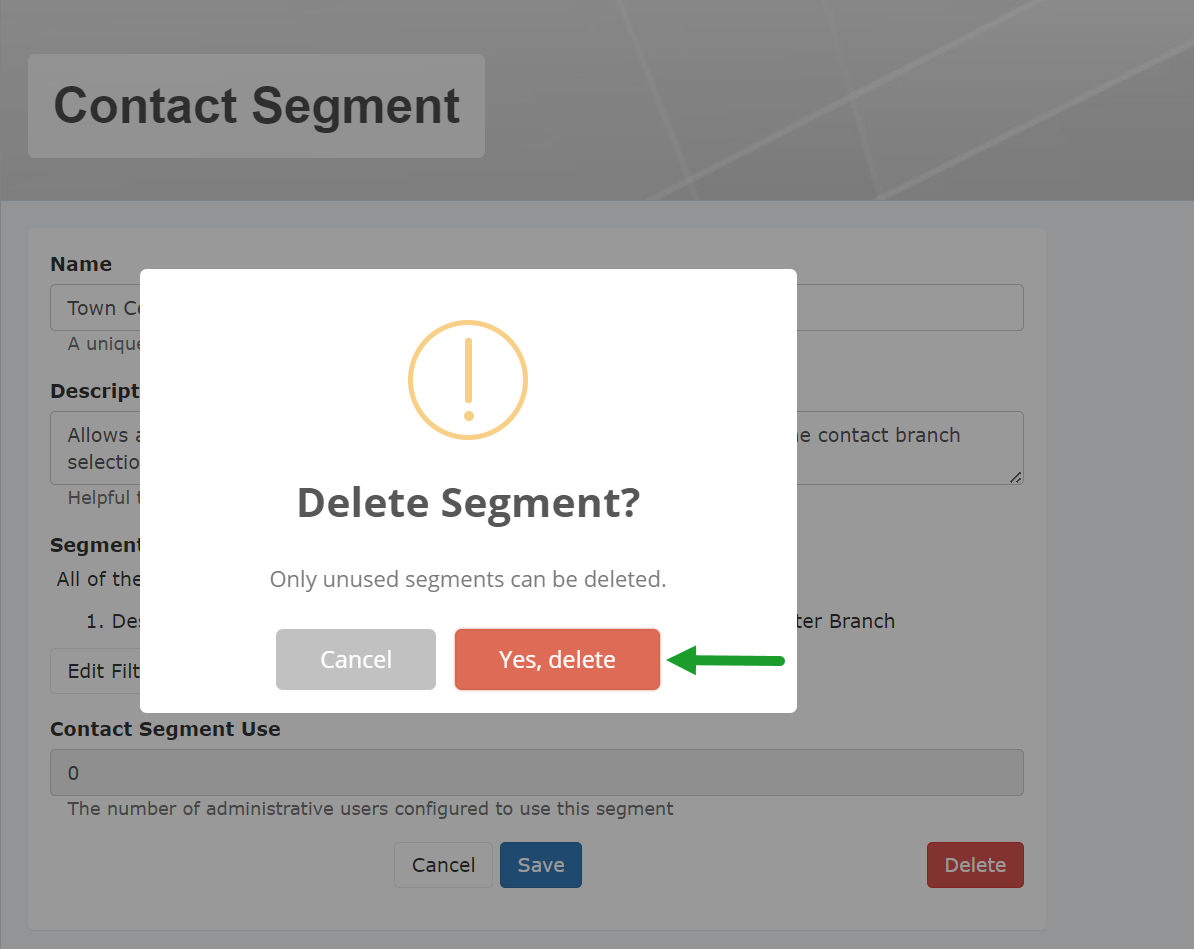Cancel editing the contact segment form
This screenshot has width=1194, height=949.
pyautogui.click(x=443, y=864)
